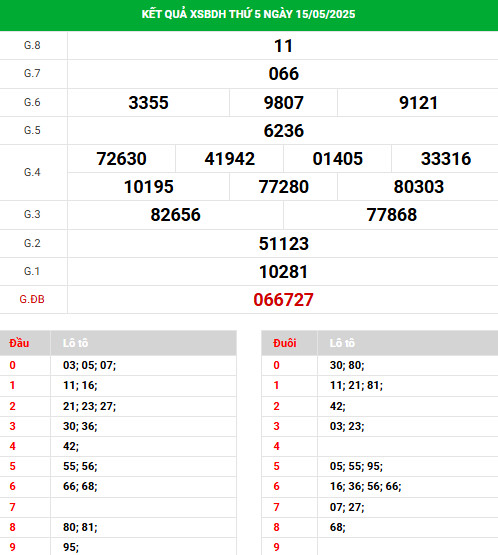Select the Đuôi column header

coord(285,343)
